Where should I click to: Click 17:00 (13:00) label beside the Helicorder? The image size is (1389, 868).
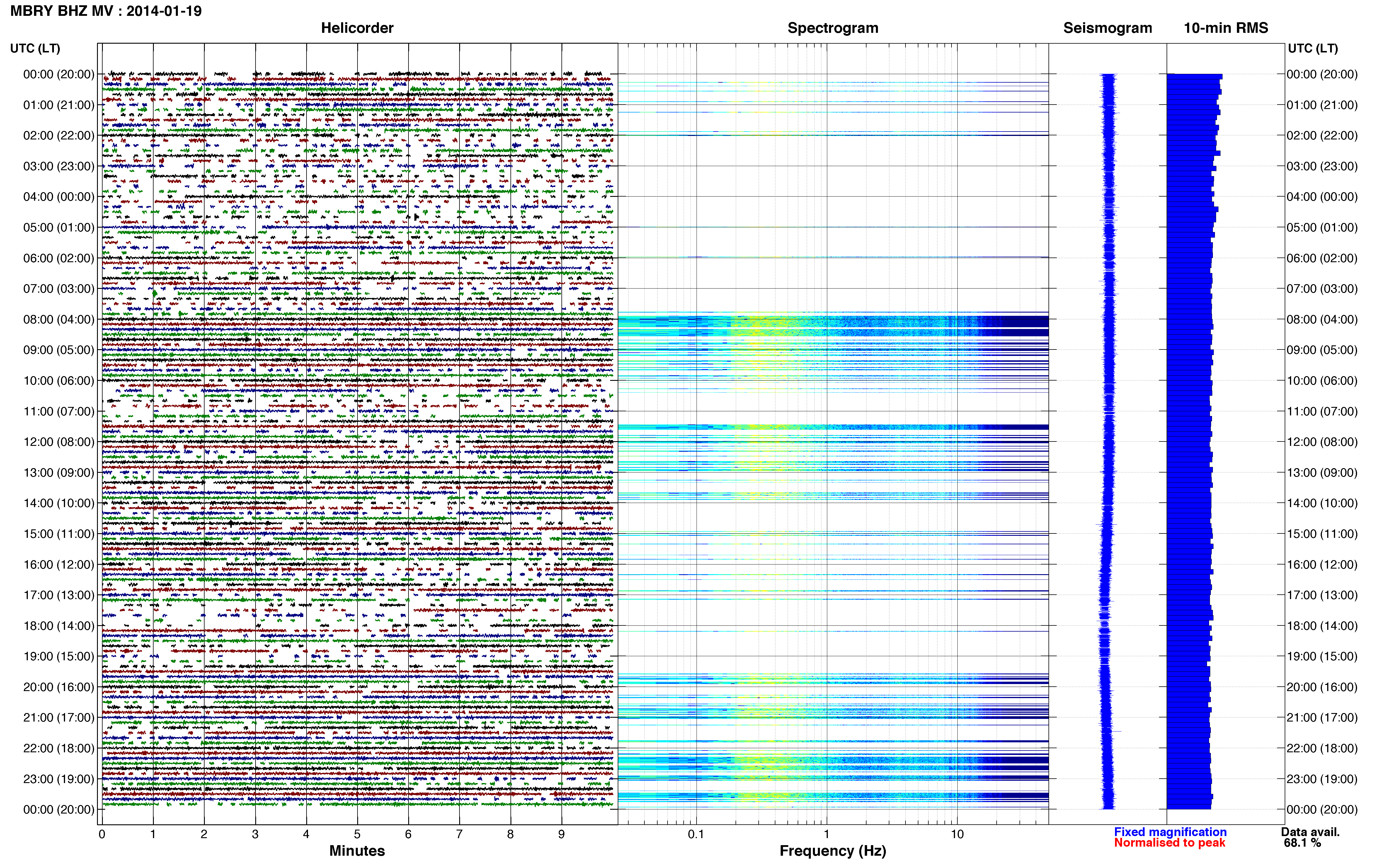pyautogui.click(x=59, y=595)
